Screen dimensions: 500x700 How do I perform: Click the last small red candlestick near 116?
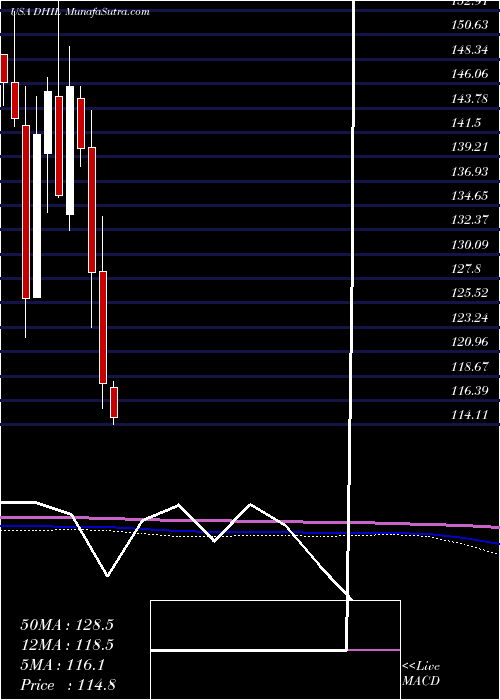pos(114,402)
